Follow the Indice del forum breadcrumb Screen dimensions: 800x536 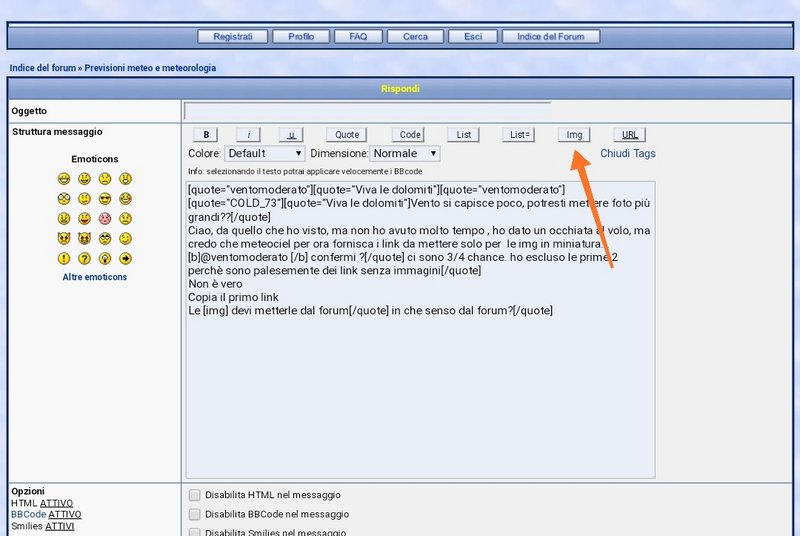point(43,68)
